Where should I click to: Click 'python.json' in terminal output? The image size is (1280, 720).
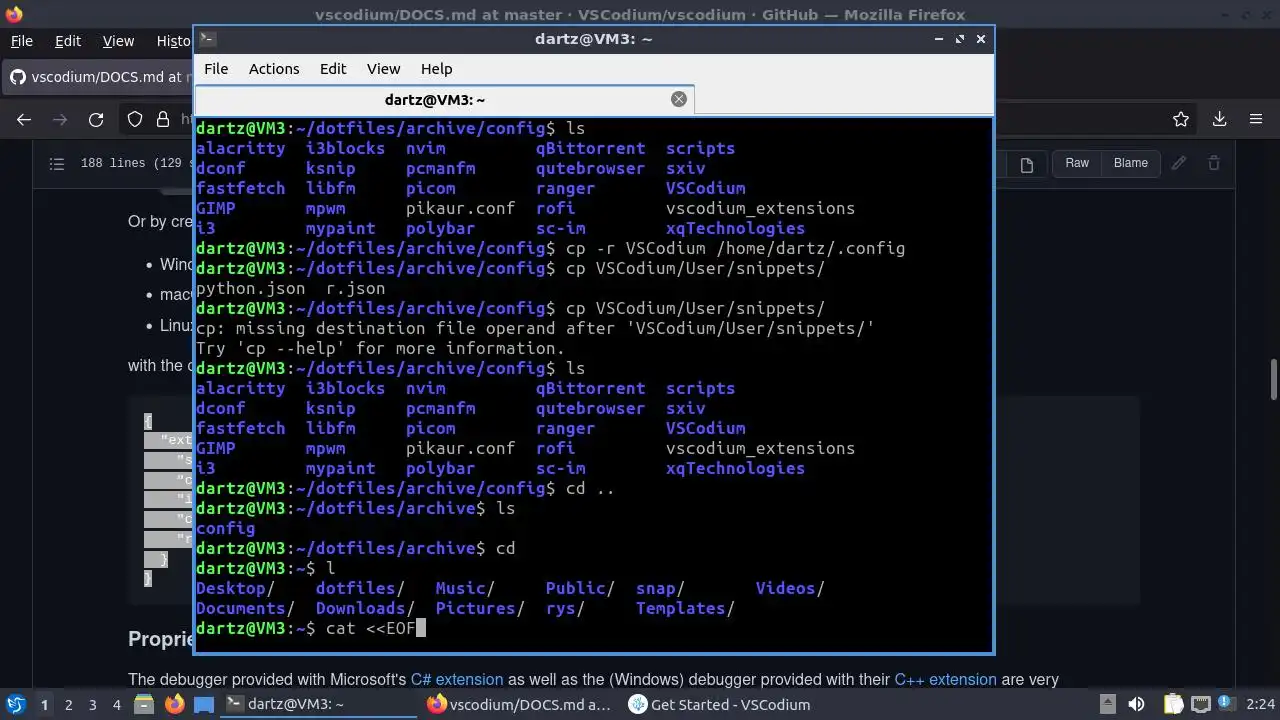pos(251,288)
